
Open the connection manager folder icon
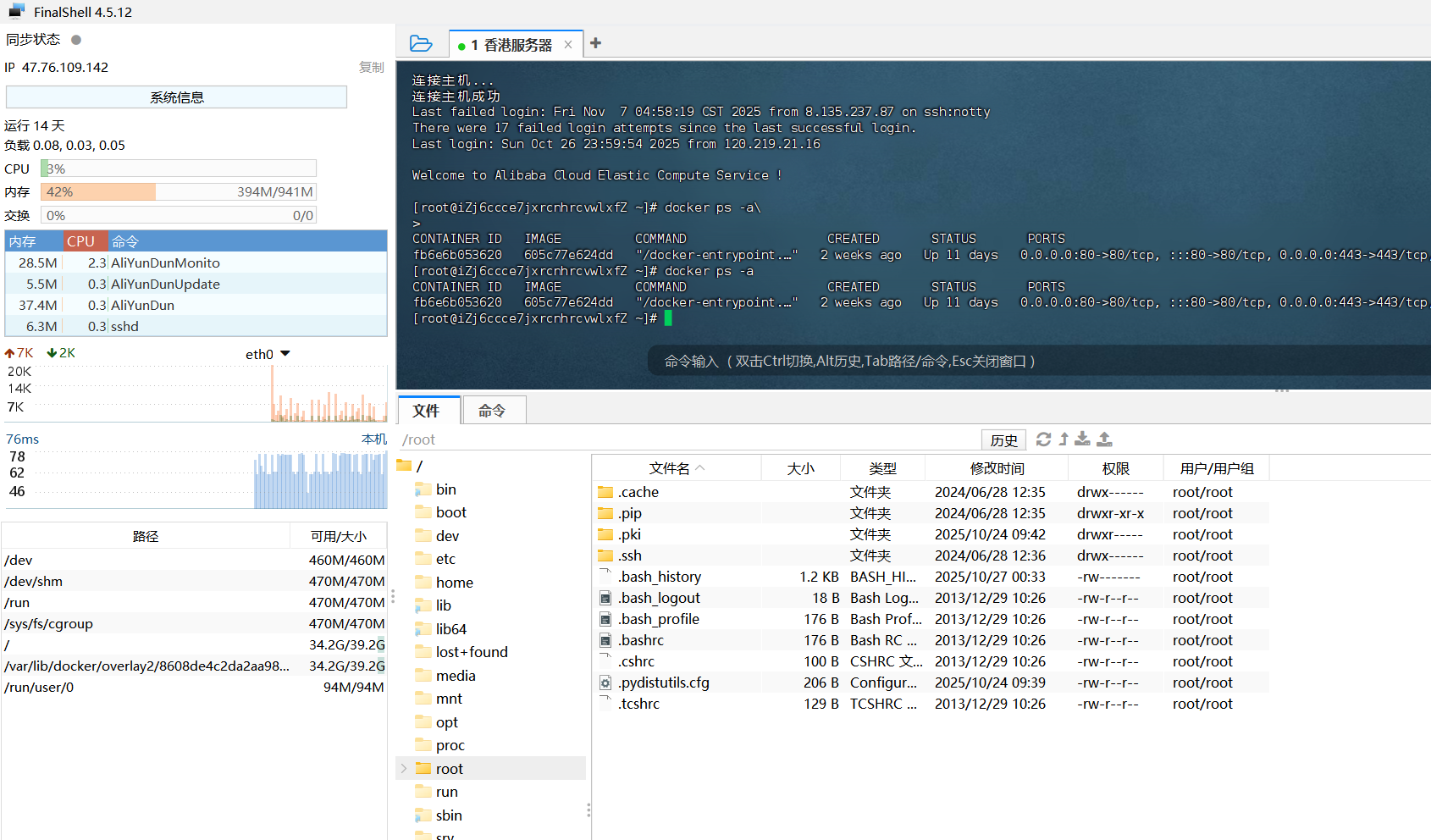coord(420,43)
